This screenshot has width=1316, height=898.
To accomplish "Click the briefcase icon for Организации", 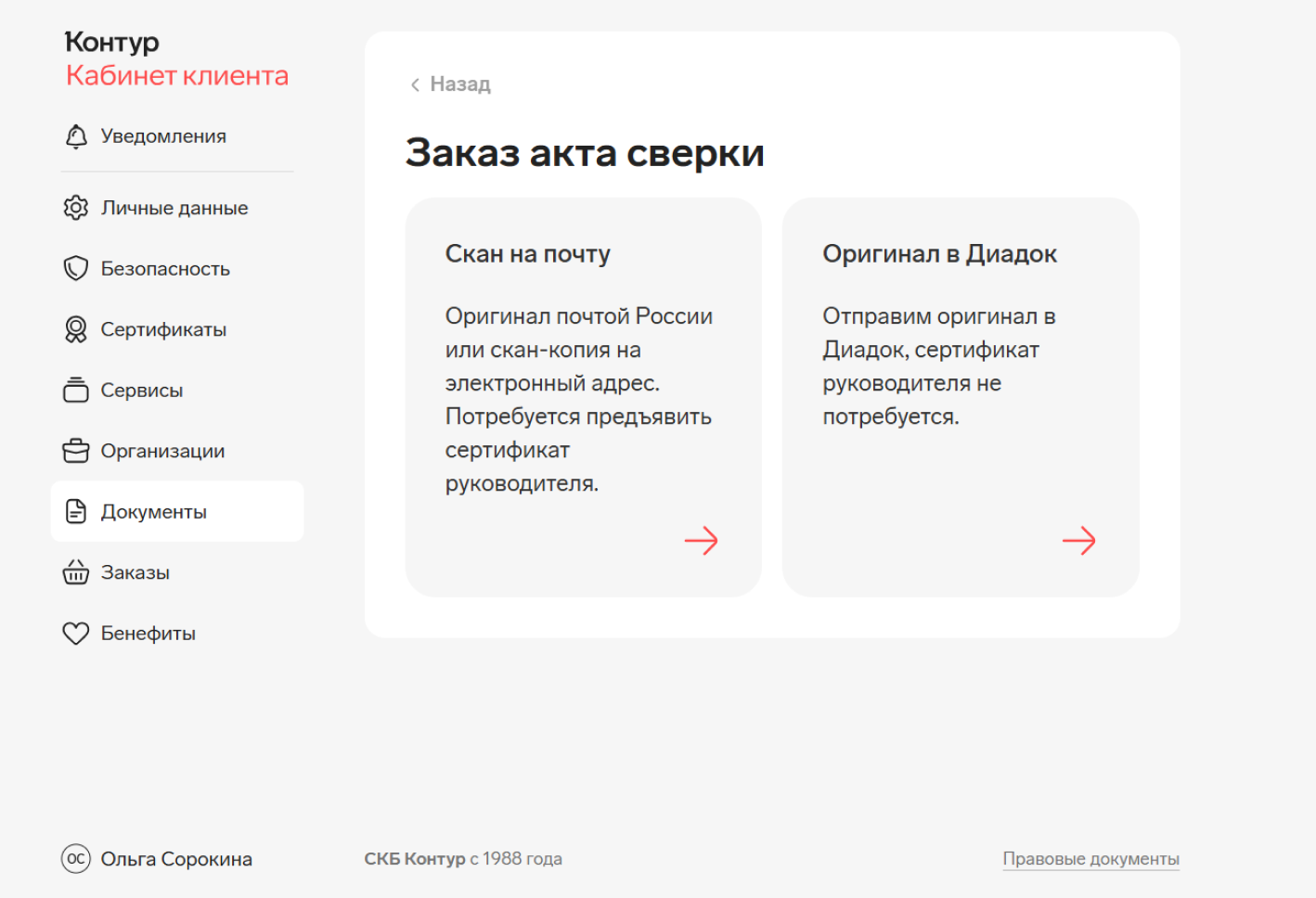I will click(76, 451).
